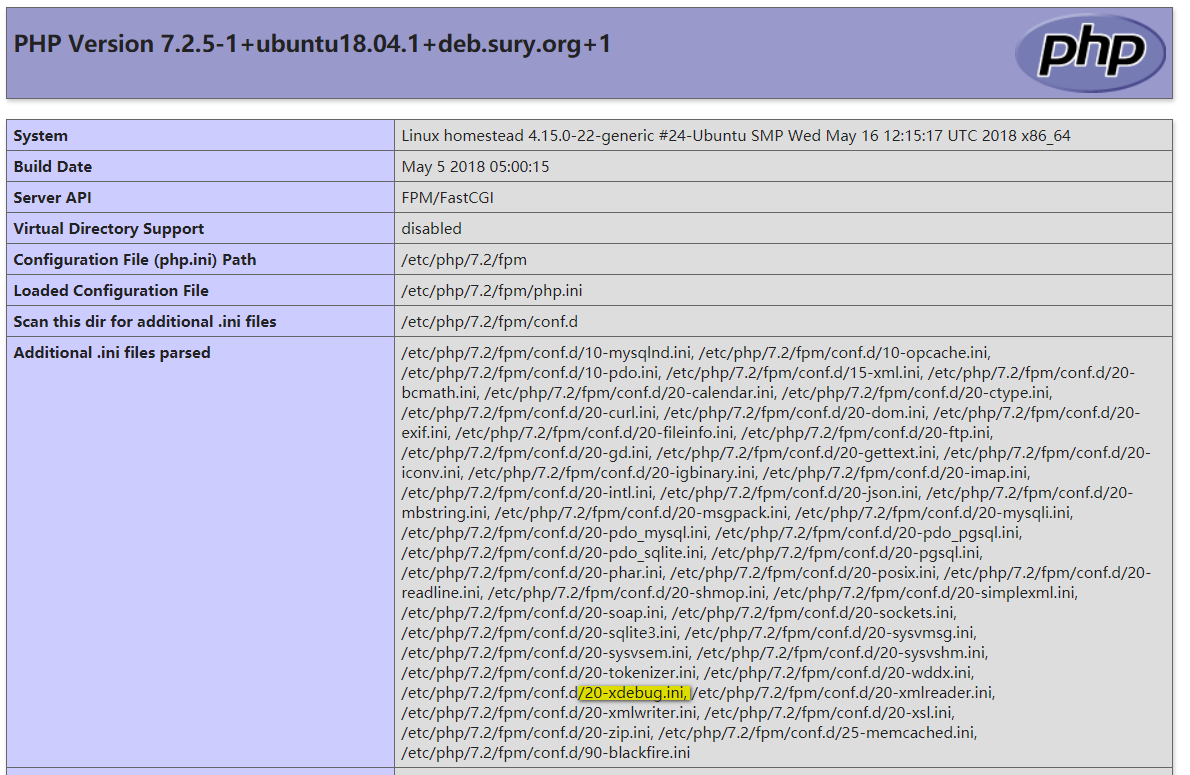
Task: Click the 20-simplexml.ini file path
Action: pos(925,593)
